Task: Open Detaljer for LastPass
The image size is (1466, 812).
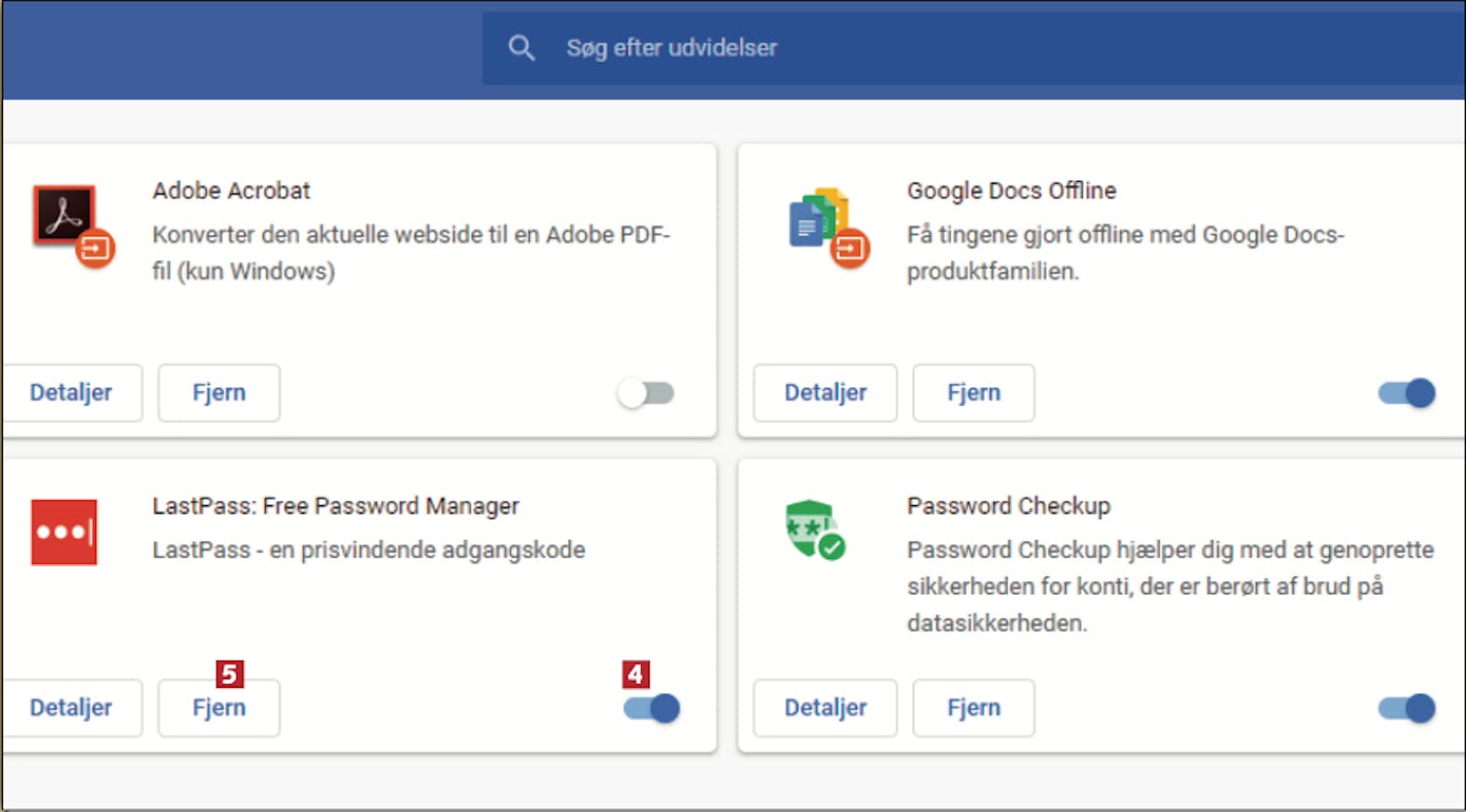Action: [x=71, y=708]
